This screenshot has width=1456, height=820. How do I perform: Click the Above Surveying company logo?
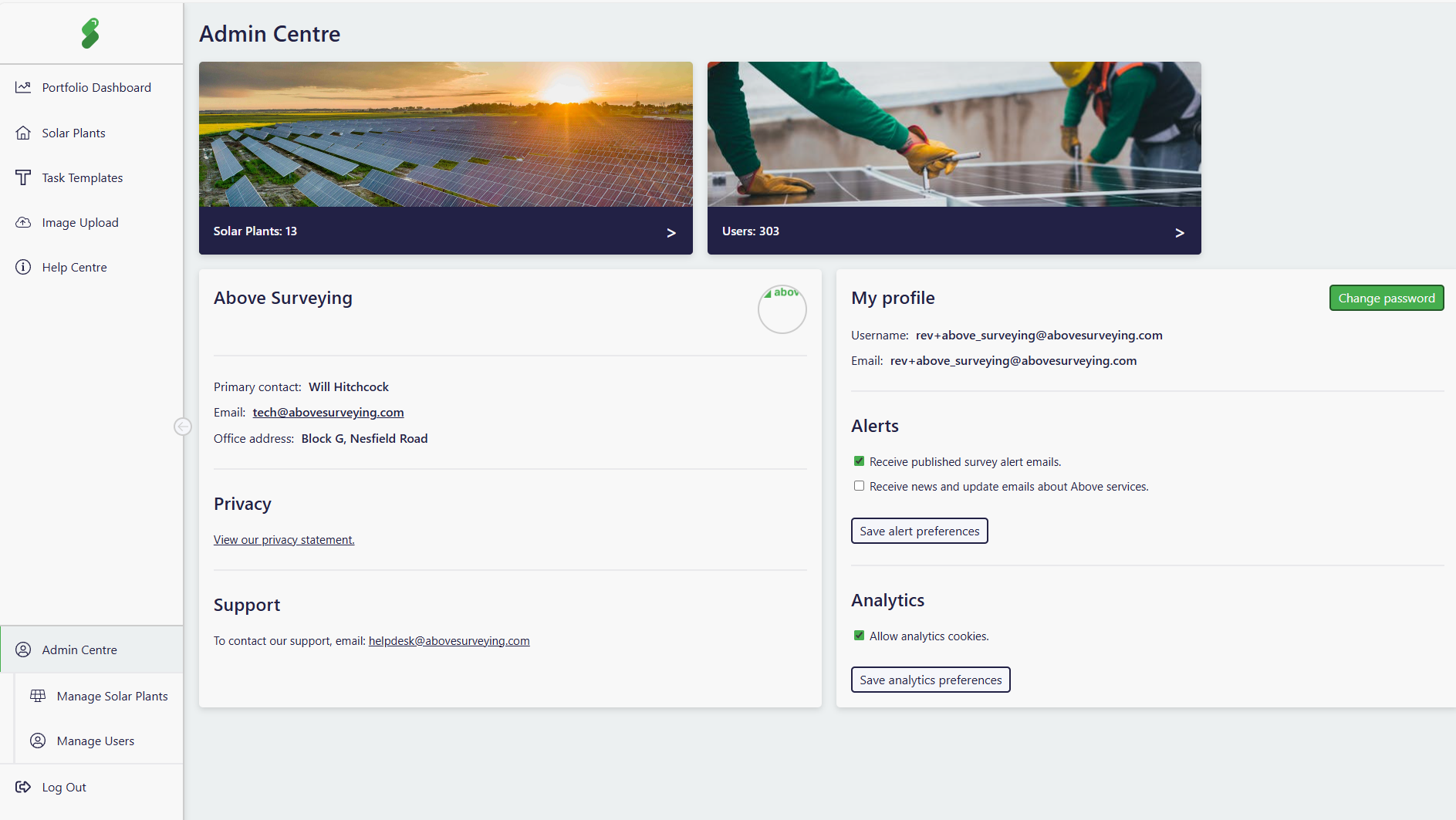[x=782, y=309]
